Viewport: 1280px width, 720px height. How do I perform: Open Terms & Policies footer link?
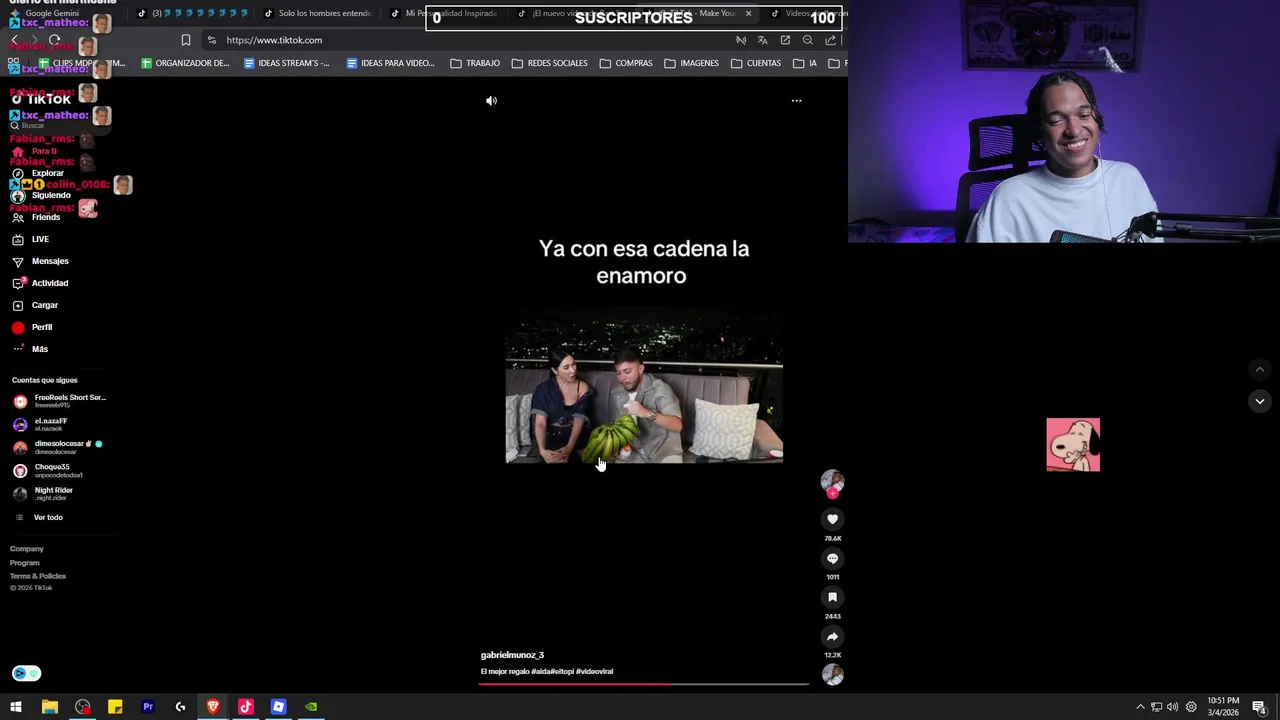pos(38,576)
